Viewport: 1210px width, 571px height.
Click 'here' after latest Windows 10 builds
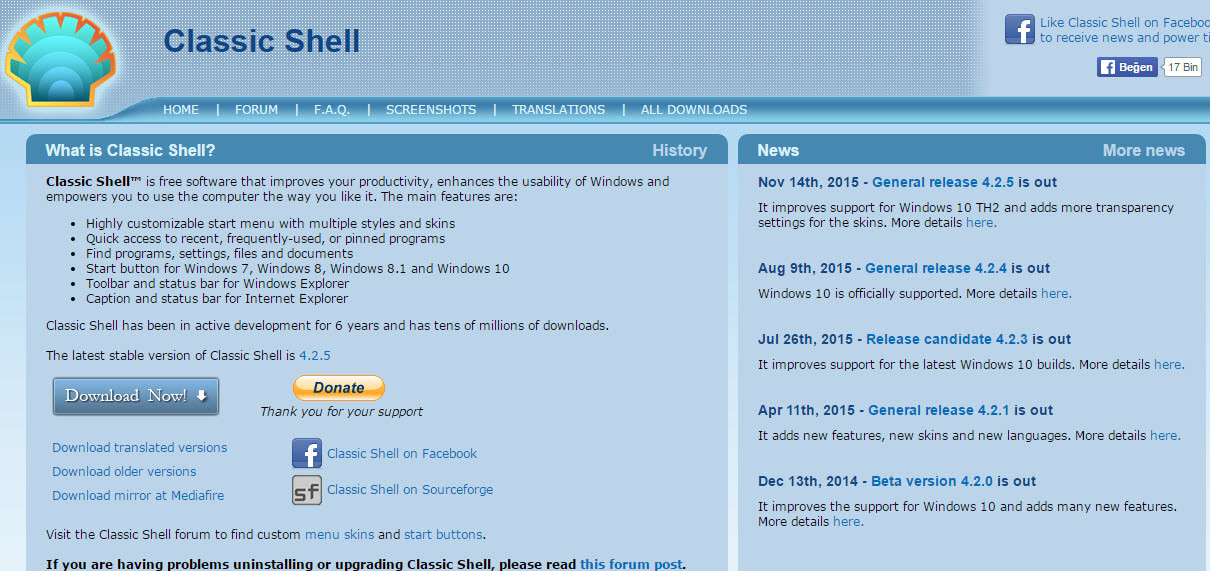[x=1168, y=365]
